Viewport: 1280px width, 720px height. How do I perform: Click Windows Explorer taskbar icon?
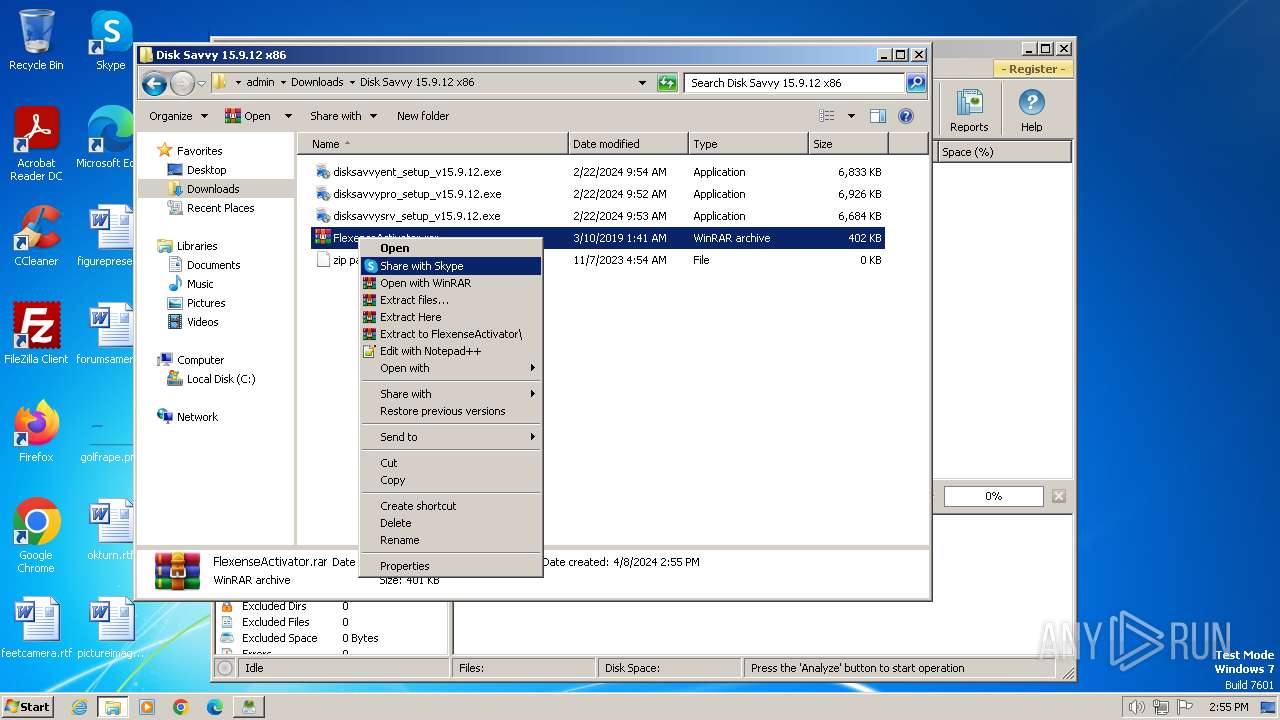click(112, 707)
